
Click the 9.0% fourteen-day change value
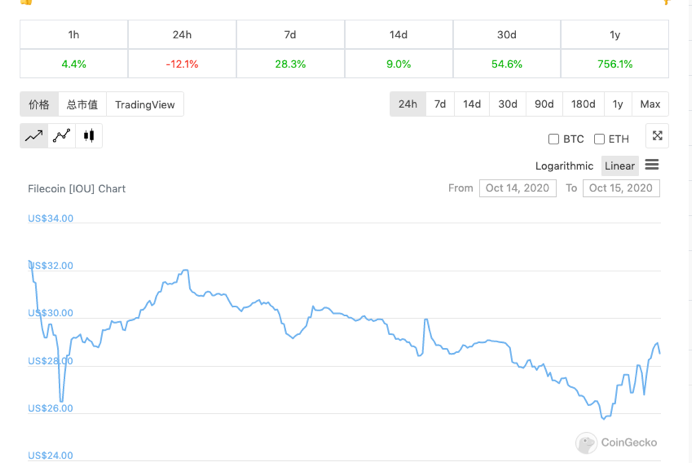pyautogui.click(x=399, y=64)
